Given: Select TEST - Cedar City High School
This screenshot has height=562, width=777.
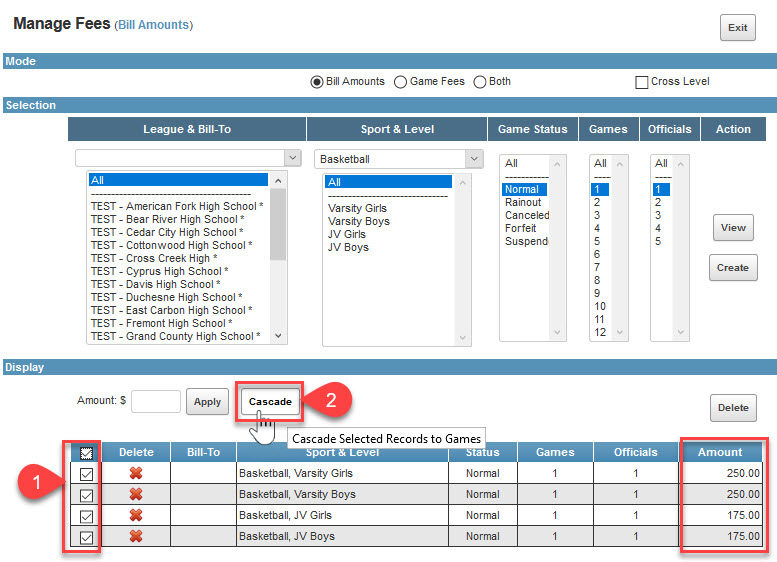Looking at the screenshot, I should 167,232.
